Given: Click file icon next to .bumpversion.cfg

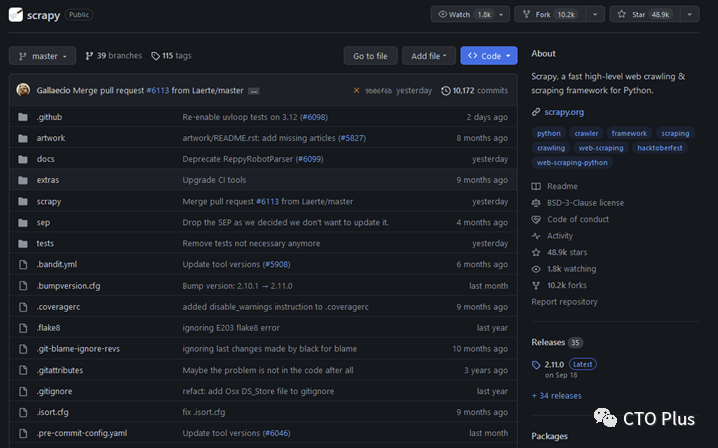Looking at the screenshot, I should click(x=23, y=286).
